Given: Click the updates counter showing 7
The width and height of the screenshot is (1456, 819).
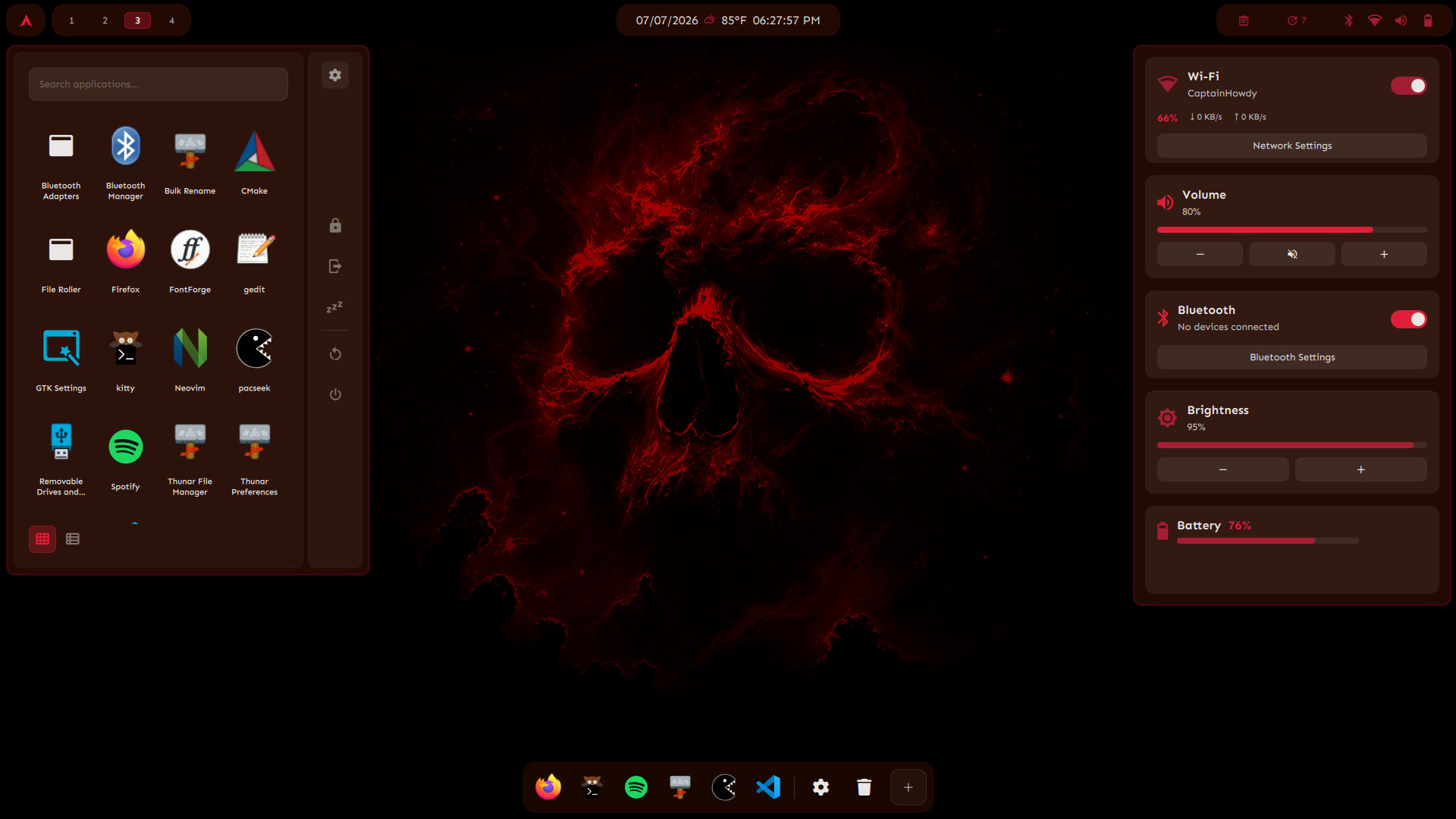Looking at the screenshot, I should pos(1297,20).
